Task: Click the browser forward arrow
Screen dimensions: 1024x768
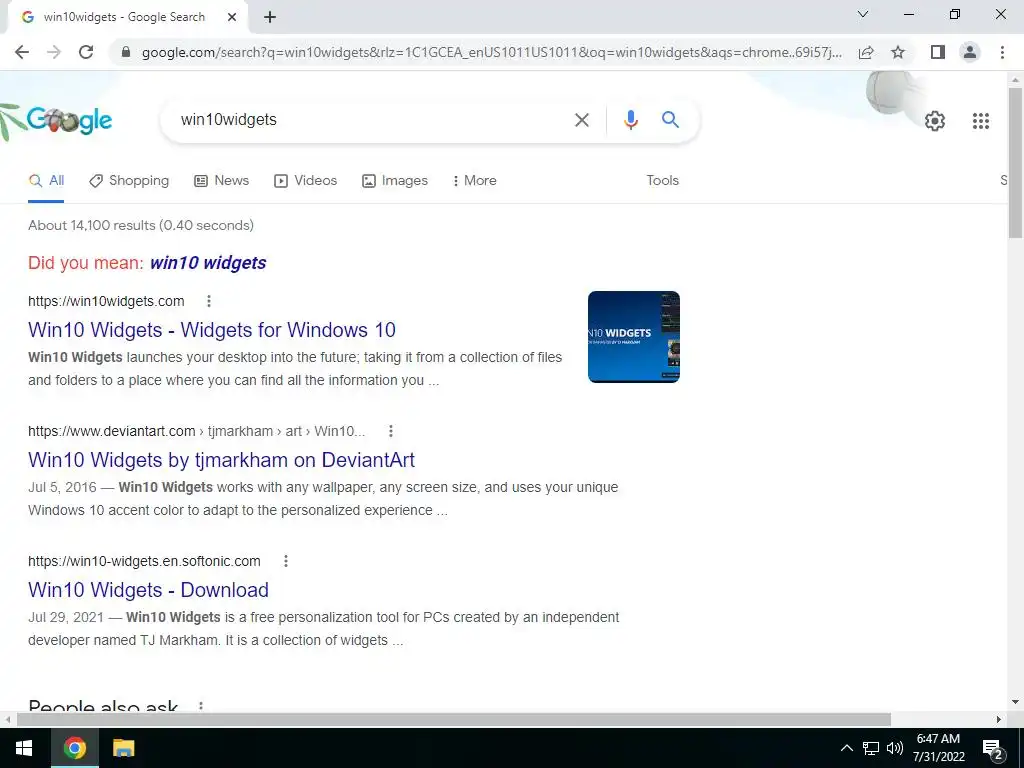Action: [x=54, y=52]
